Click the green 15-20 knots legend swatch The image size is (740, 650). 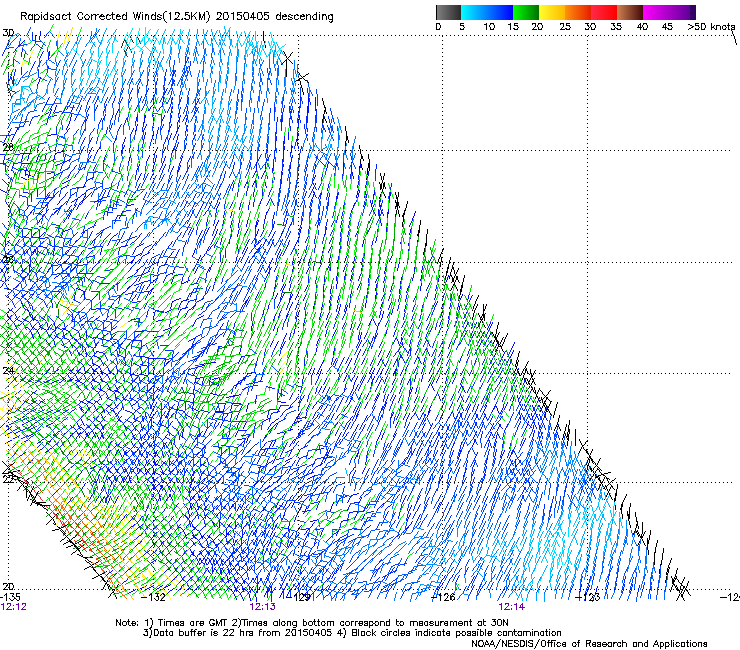[x=526, y=12]
